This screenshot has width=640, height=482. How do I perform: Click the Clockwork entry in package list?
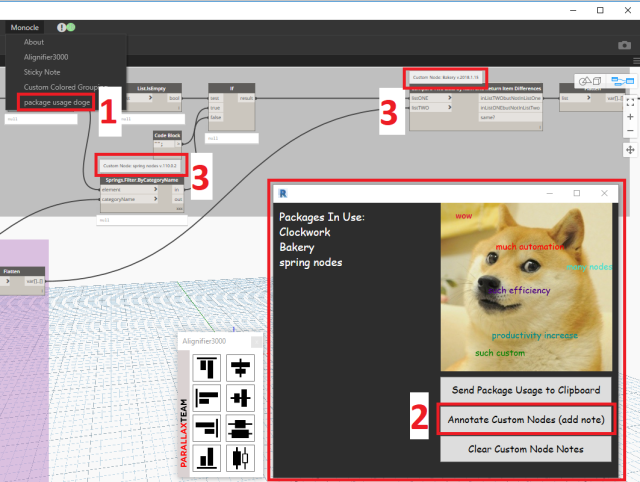point(304,232)
